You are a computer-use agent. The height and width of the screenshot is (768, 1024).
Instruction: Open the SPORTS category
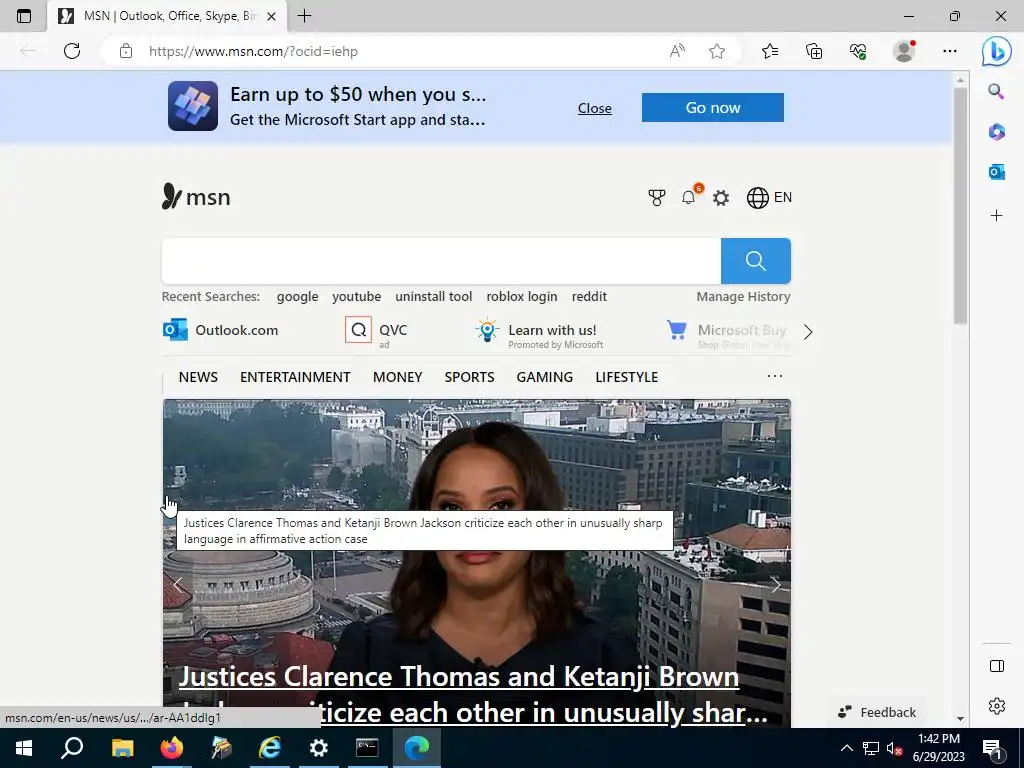click(470, 377)
